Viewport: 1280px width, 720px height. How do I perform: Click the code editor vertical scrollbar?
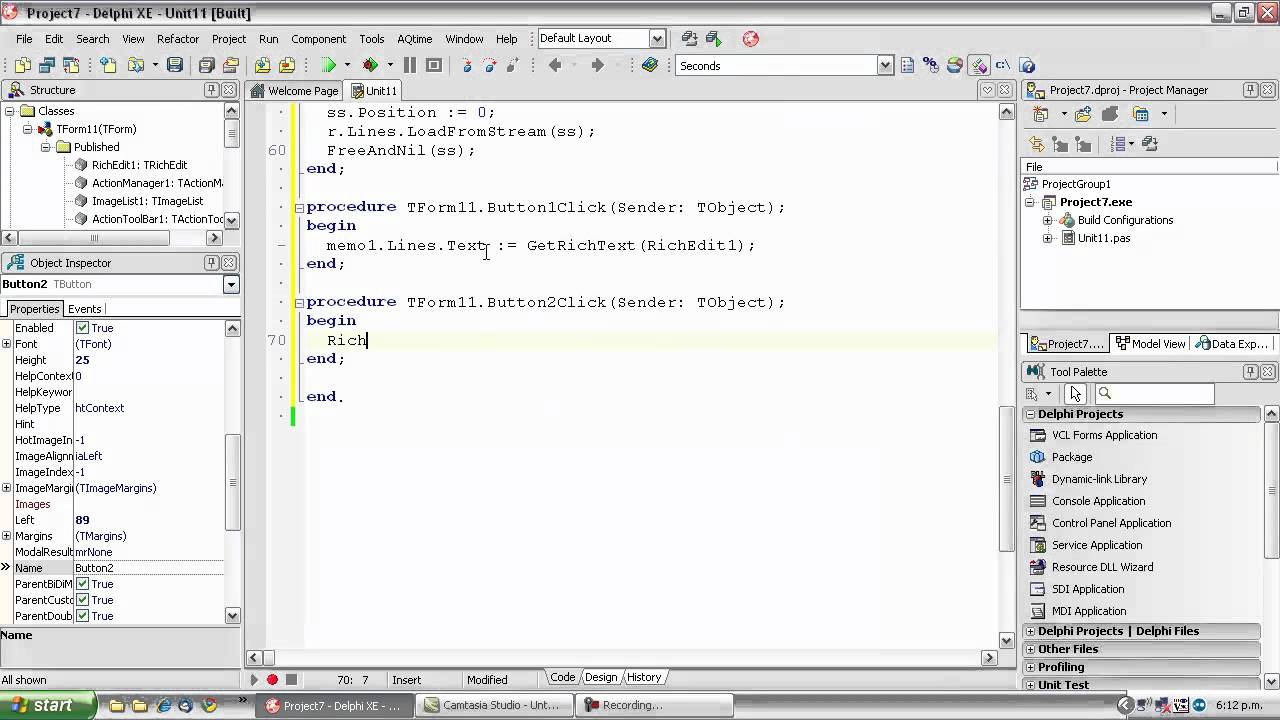coord(1007,376)
